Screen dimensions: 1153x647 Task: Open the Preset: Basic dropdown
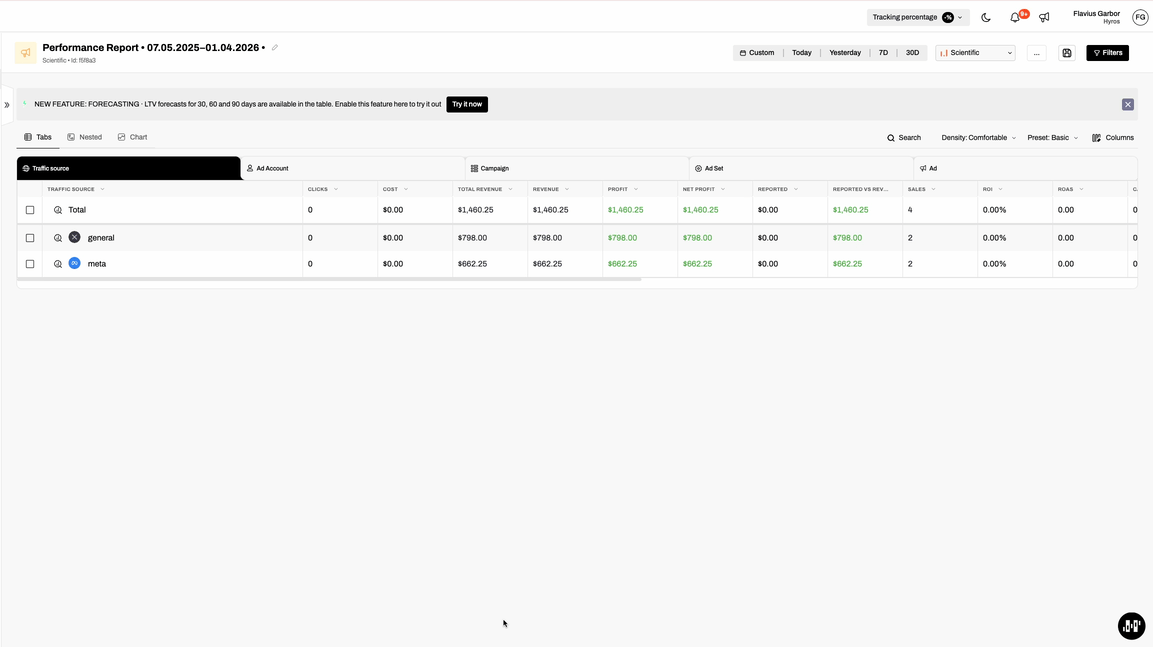(x=1052, y=138)
